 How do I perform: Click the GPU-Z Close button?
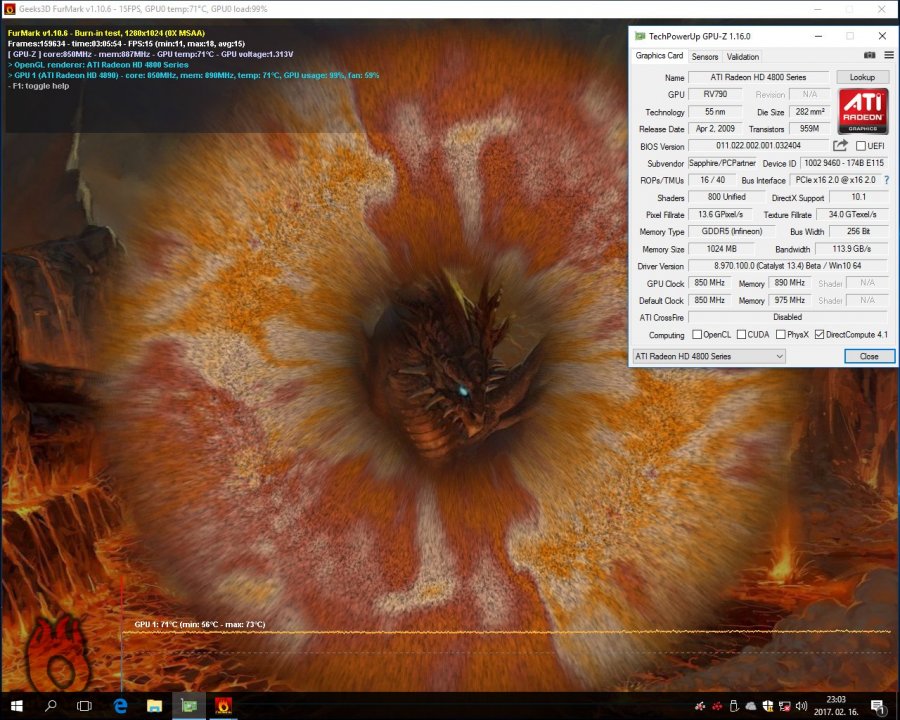(x=869, y=357)
